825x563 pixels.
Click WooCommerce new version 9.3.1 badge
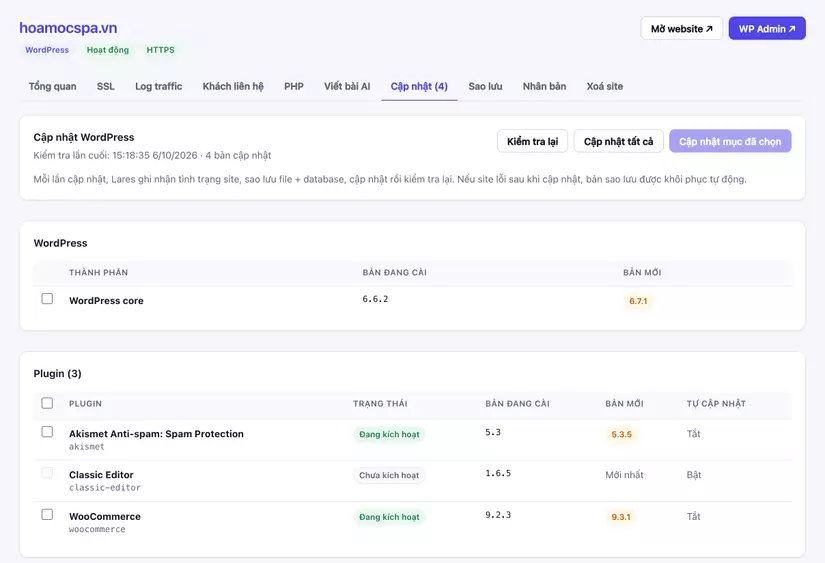pyautogui.click(x=621, y=517)
